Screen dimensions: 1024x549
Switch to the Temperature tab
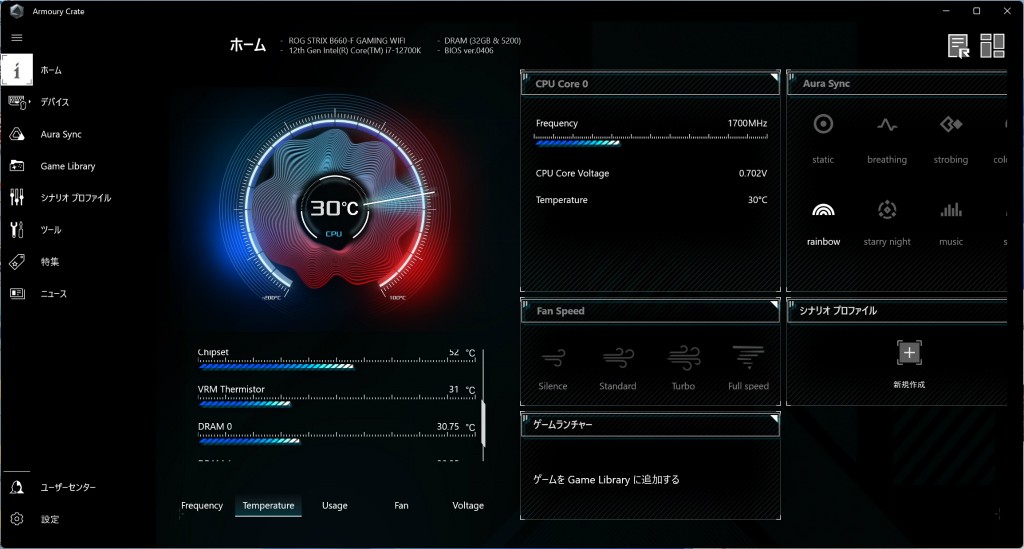268,505
